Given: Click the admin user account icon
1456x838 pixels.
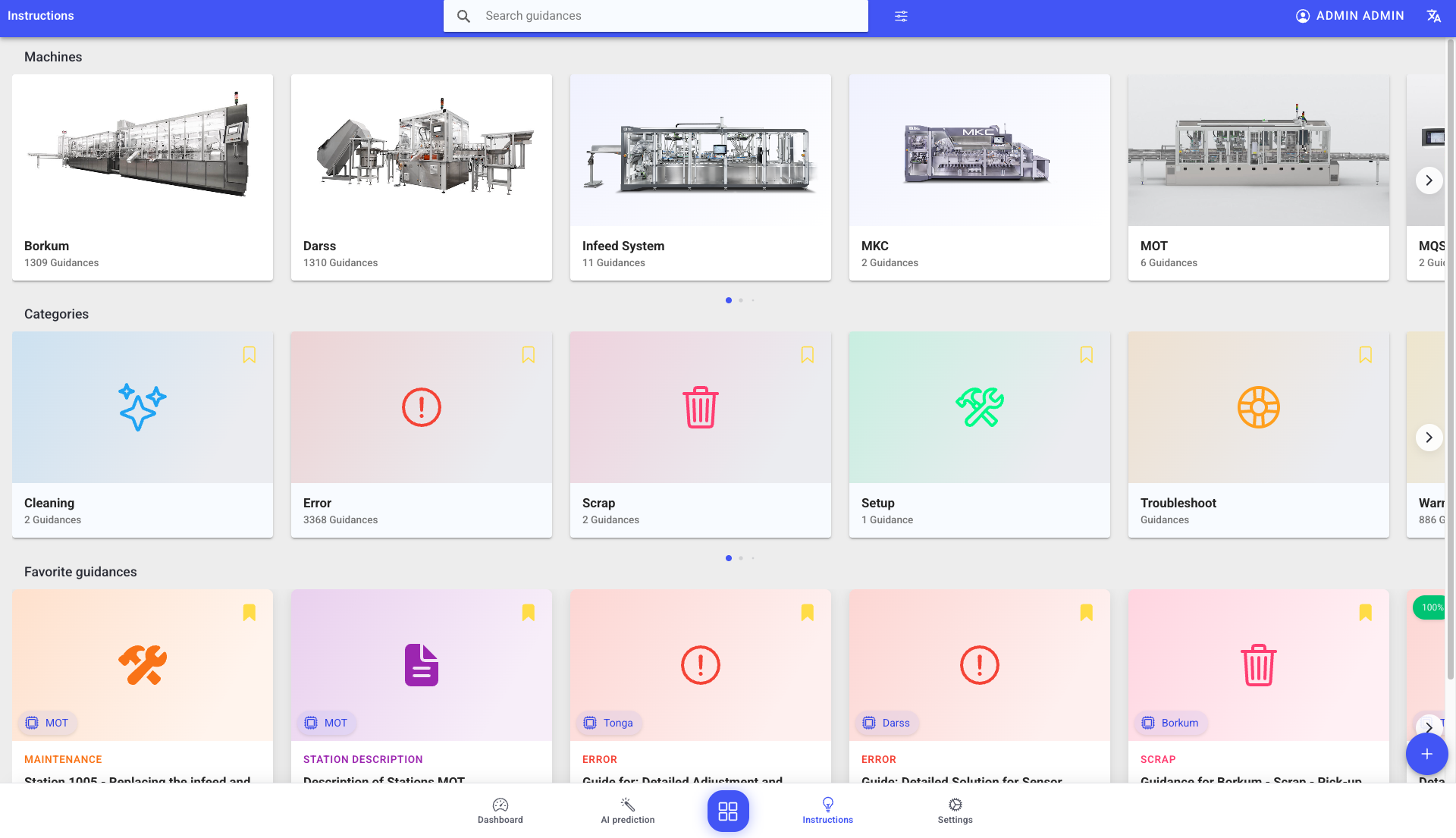Looking at the screenshot, I should [x=1303, y=16].
